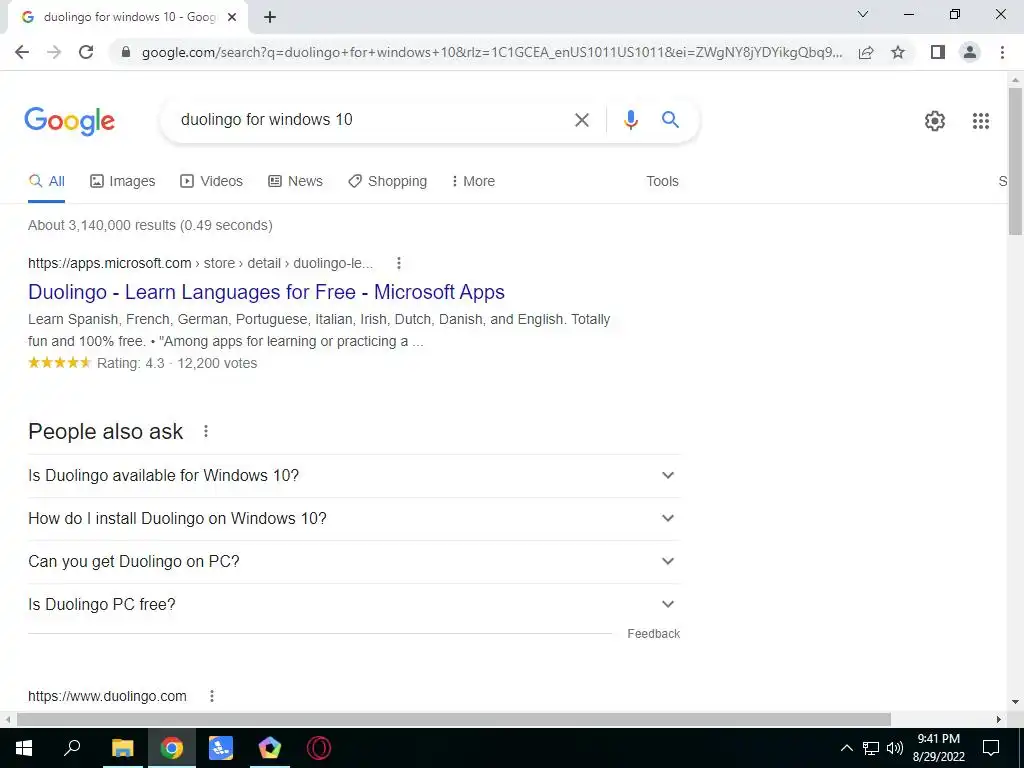Click the Chrome taskbar icon
The height and width of the screenshot is (768, 1024).
(172, 748)
